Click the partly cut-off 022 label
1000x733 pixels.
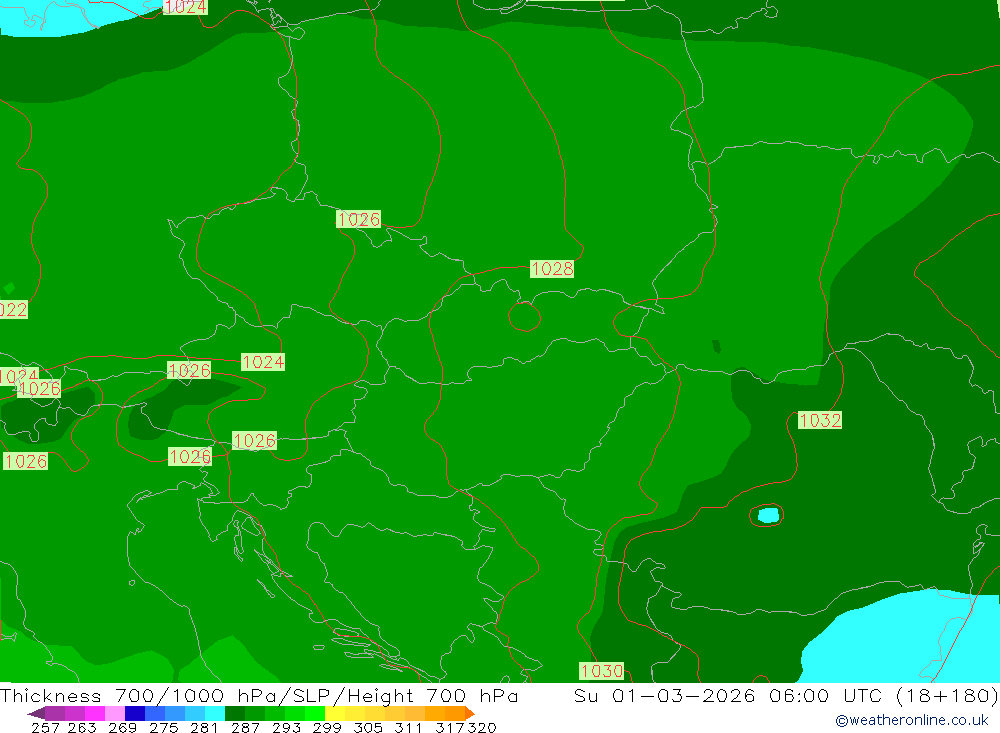pos(13,310)
